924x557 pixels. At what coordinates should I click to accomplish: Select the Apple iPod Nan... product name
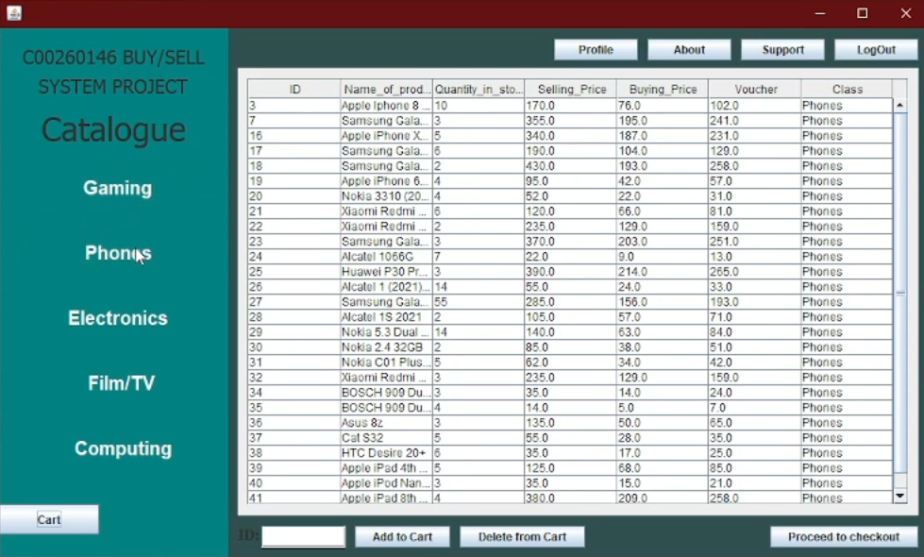click(x=386, y=483)
